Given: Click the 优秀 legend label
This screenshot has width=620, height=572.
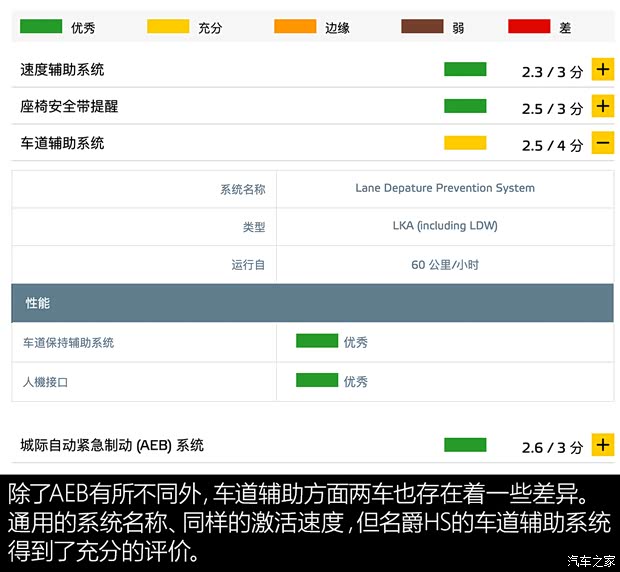Looking at the screenshot, I should coord(83,28).
